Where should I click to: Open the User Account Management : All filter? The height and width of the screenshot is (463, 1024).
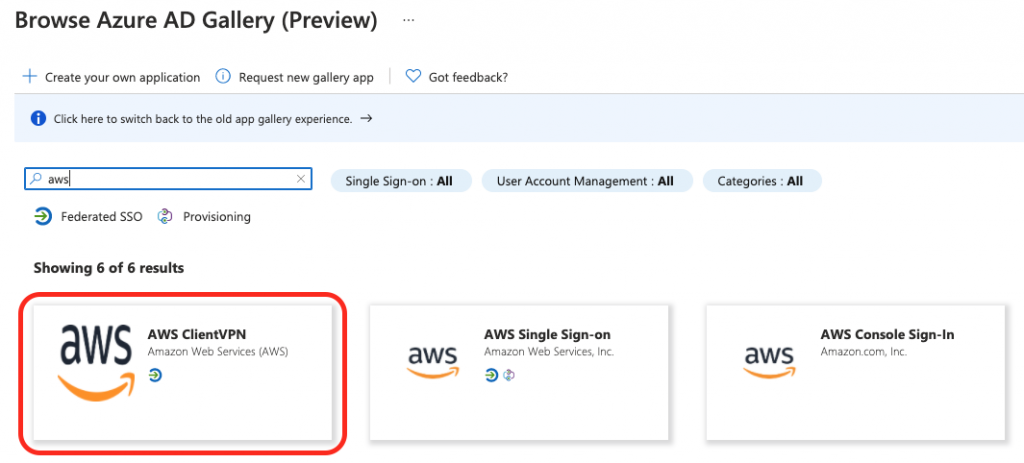point(587,181)
